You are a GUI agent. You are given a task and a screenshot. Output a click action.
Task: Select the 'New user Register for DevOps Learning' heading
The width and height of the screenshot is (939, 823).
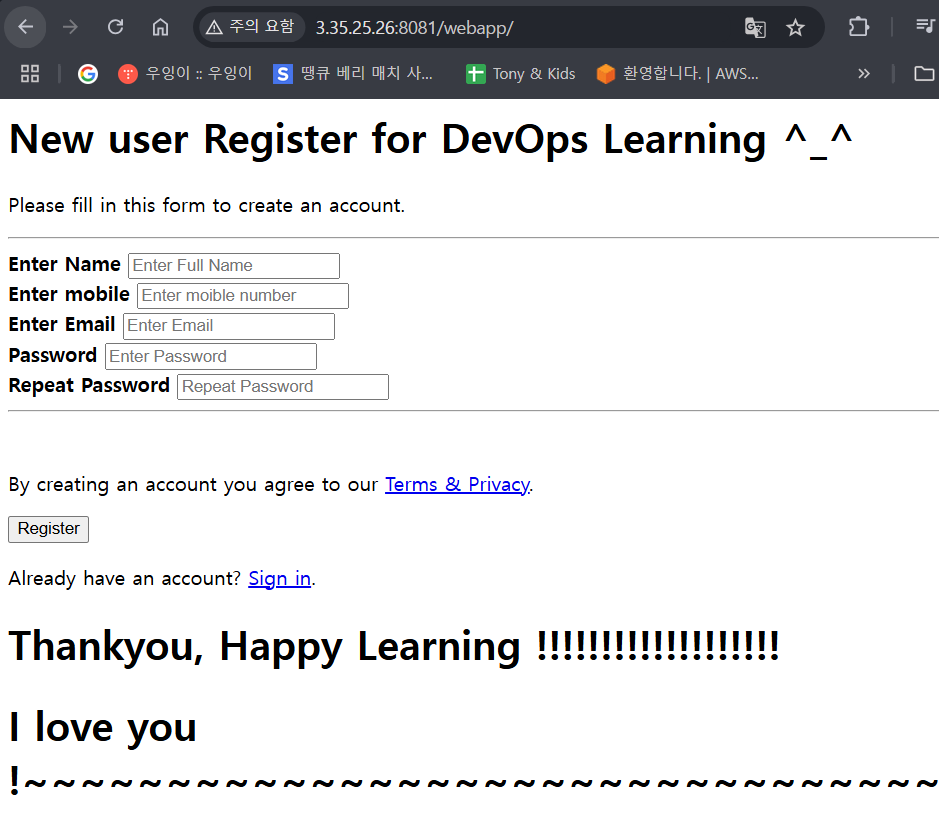tap(431, 140)
